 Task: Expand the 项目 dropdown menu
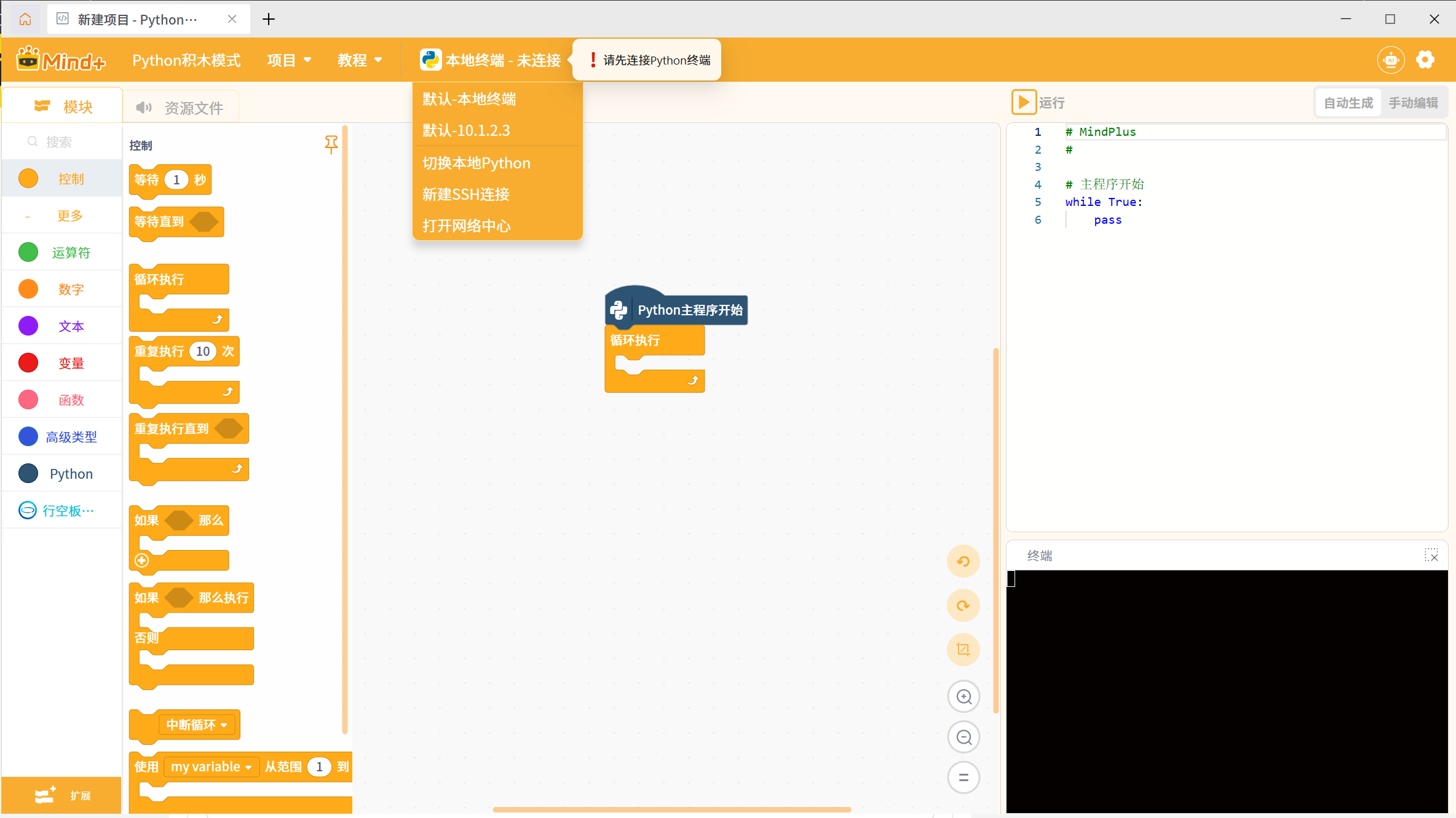[289, 60]
